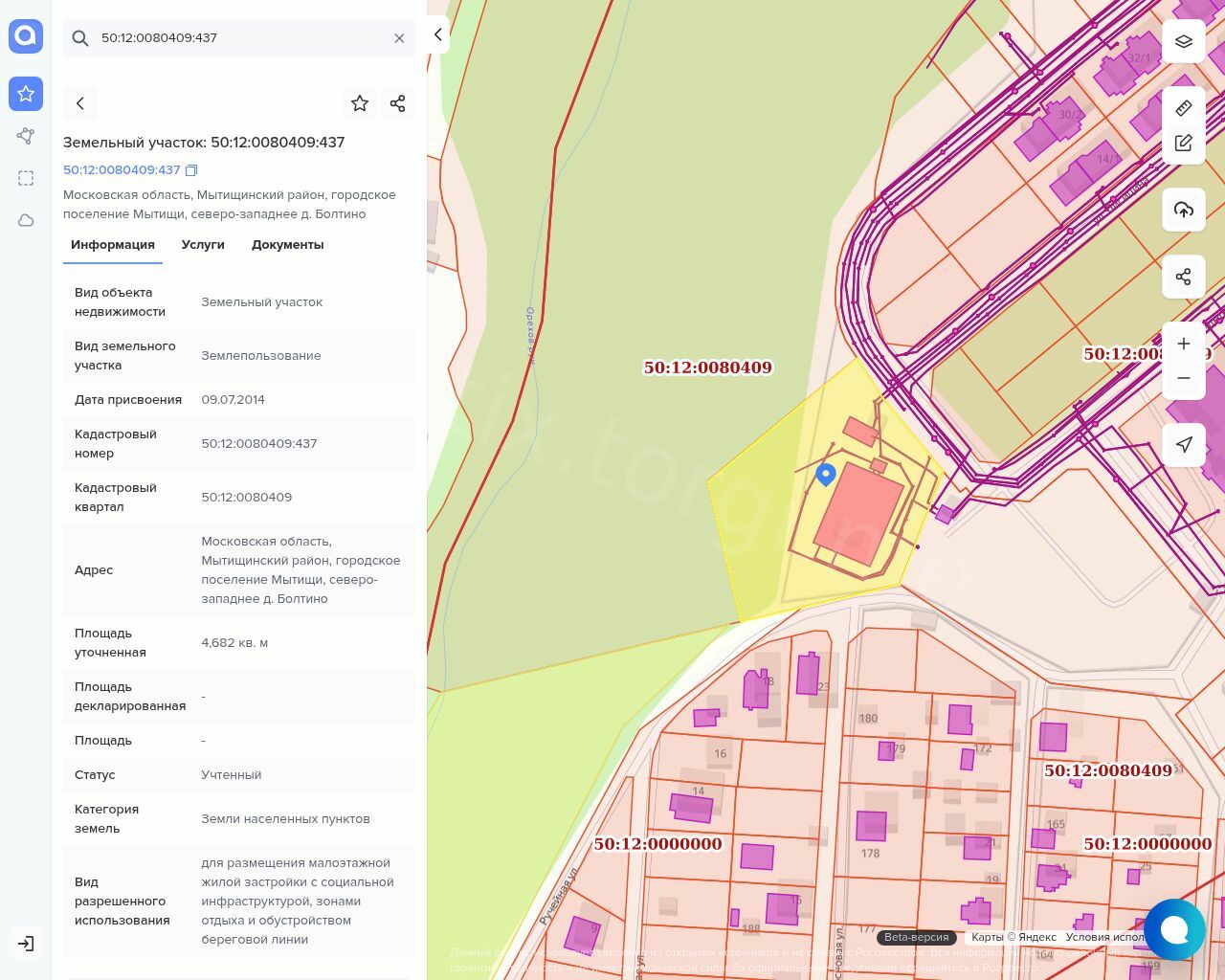Activate the ruler measurement tool

pyautogui.click(x=1184, y=107)
